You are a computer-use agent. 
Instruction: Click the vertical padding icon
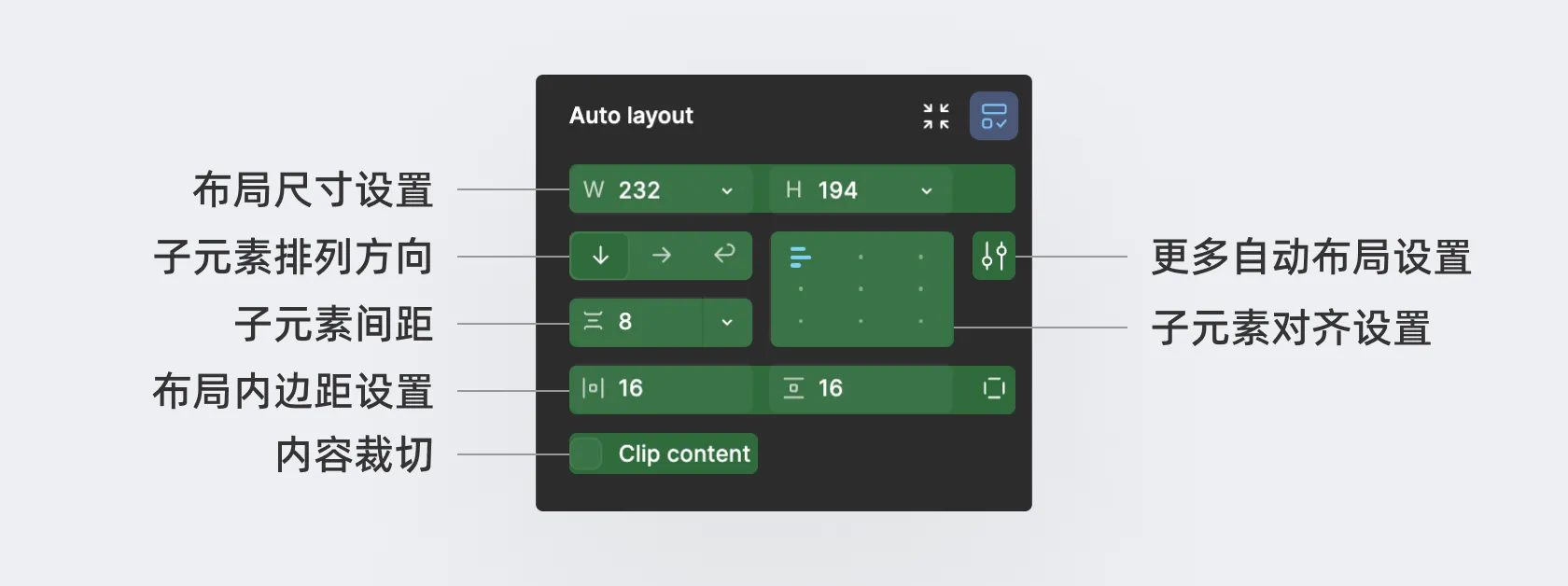pos(793,388)
